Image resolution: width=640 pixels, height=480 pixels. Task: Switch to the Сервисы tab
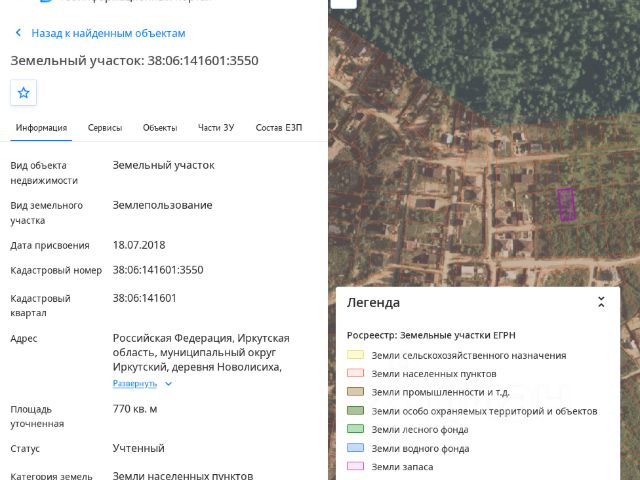pos(105,128)
